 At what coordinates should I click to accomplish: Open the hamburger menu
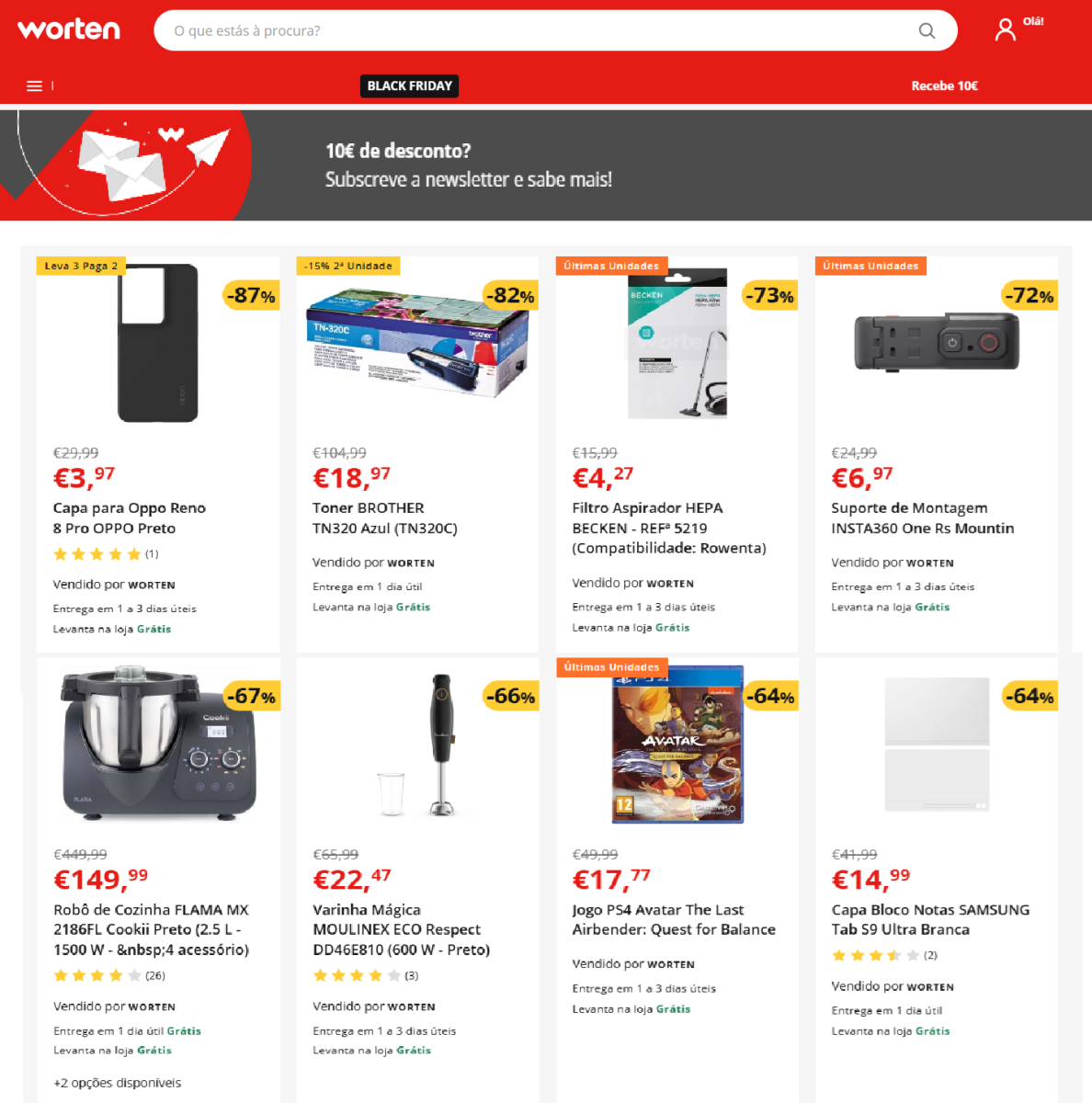point(35,85)
